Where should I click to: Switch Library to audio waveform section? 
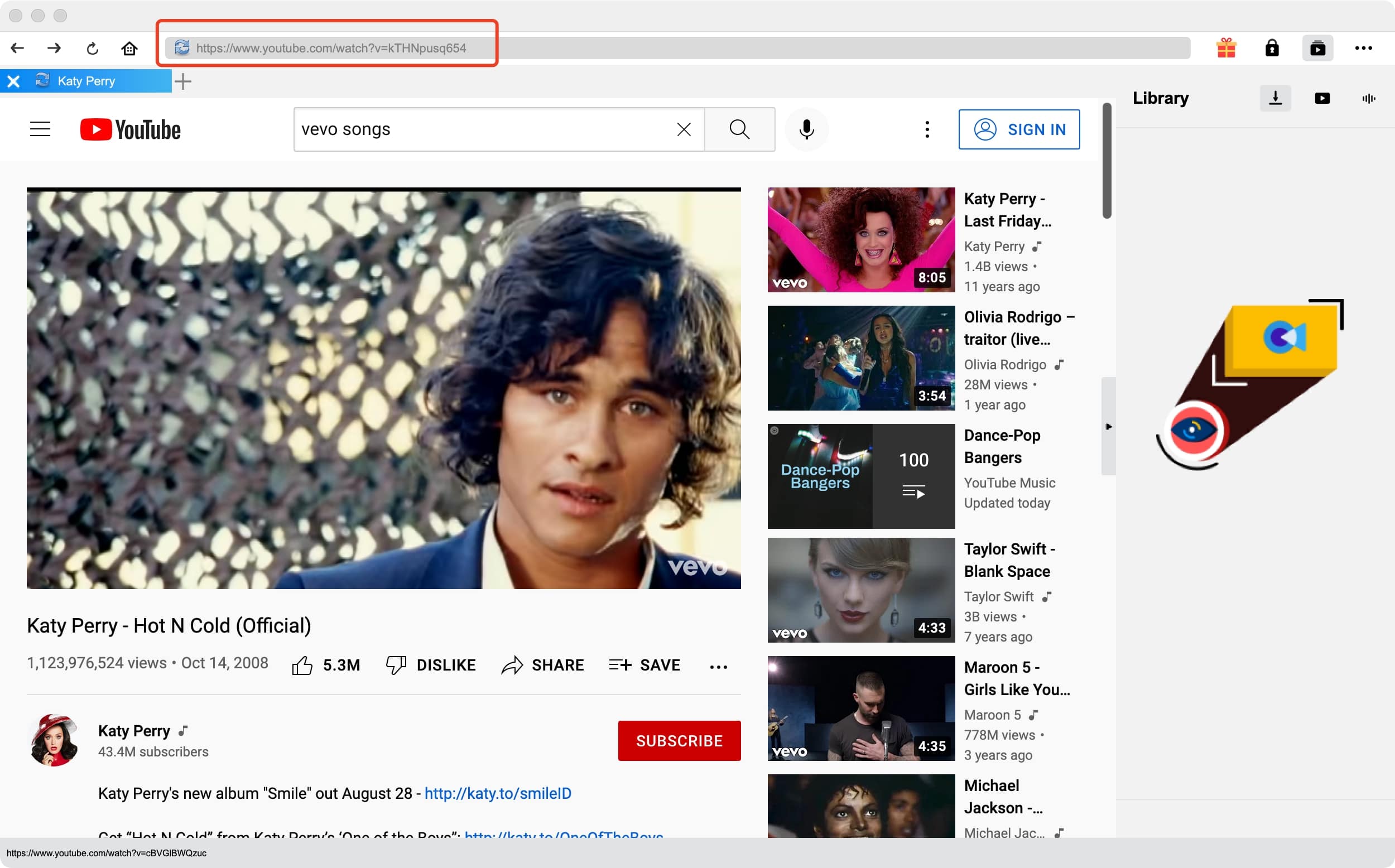(1368, 98)
